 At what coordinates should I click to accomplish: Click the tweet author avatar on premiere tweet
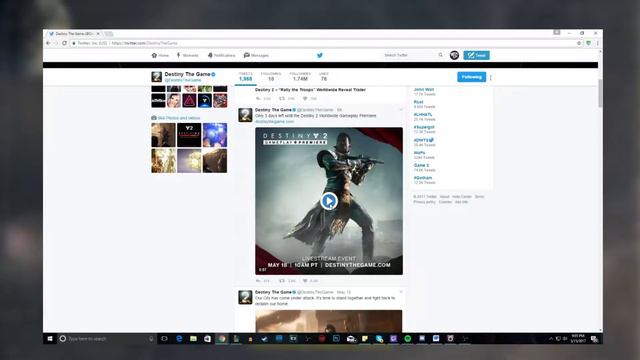[245, 115]
